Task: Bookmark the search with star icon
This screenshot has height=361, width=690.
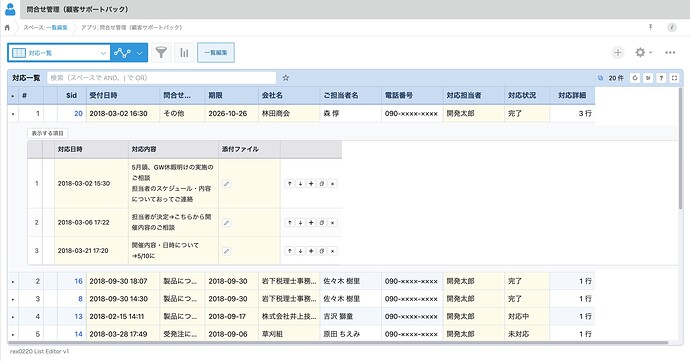Action: point(286,78)
